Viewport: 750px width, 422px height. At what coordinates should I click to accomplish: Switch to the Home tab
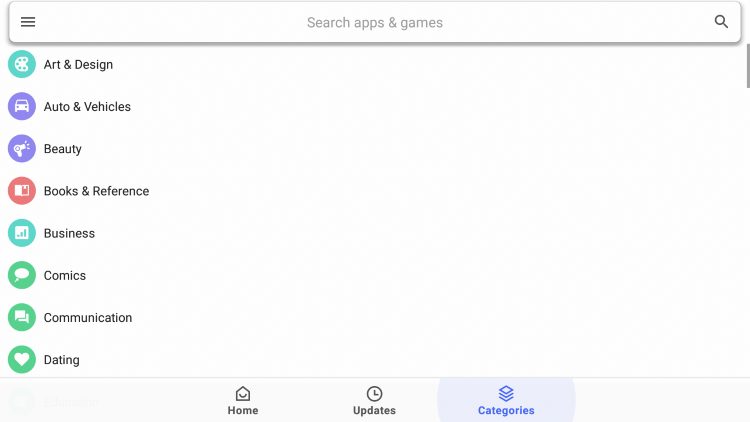point(243,401)
